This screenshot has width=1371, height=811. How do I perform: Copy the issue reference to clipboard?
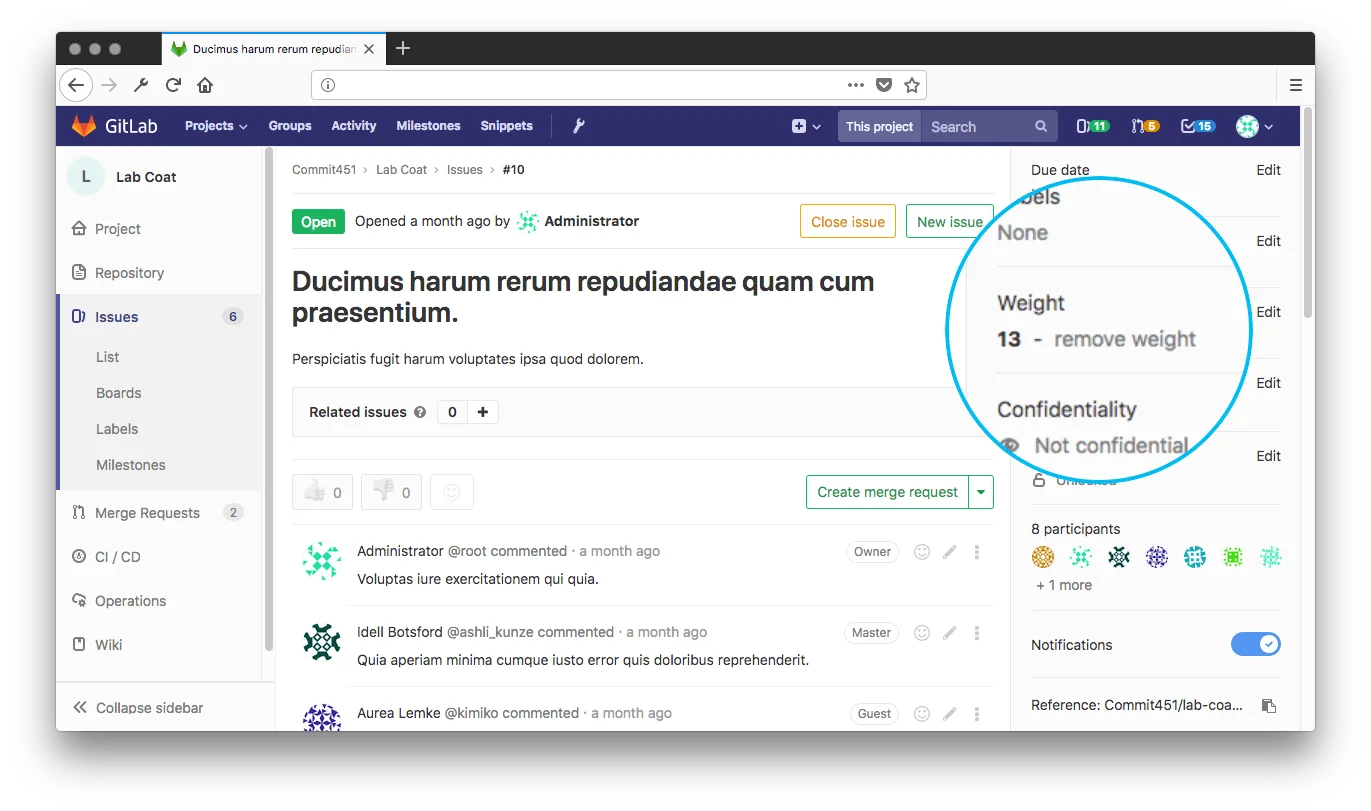(1268, 705)
